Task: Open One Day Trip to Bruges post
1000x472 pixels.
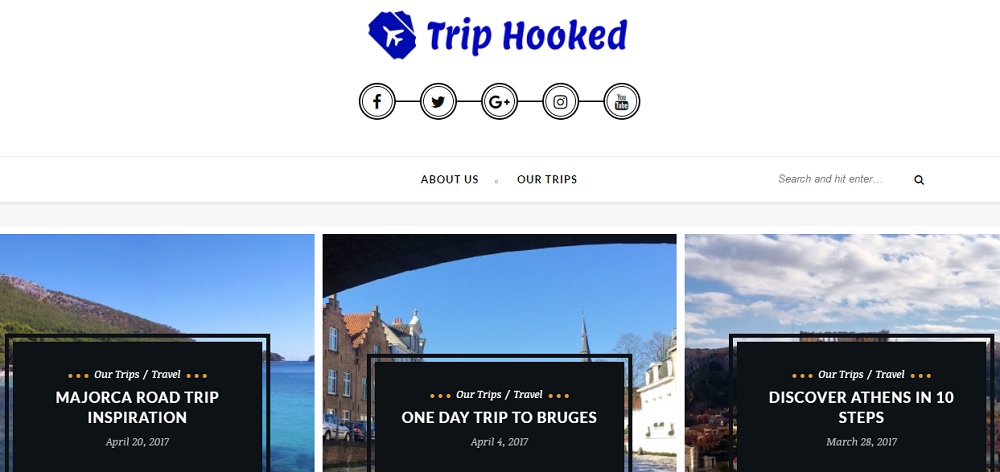Action: coord(499,417)
